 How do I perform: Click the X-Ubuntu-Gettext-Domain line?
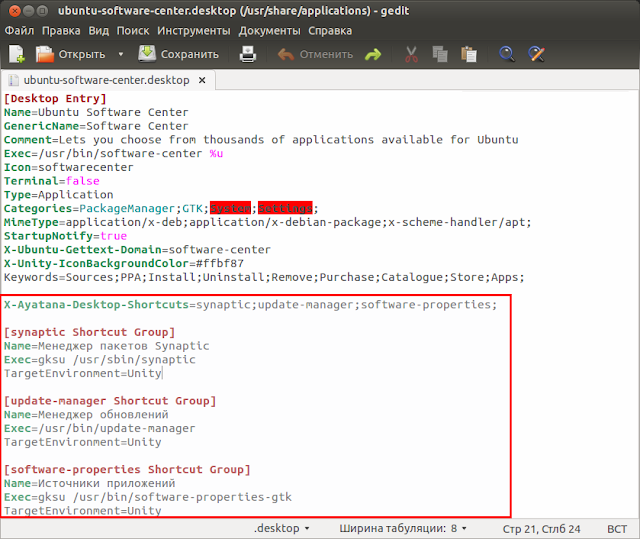[137, 249]
